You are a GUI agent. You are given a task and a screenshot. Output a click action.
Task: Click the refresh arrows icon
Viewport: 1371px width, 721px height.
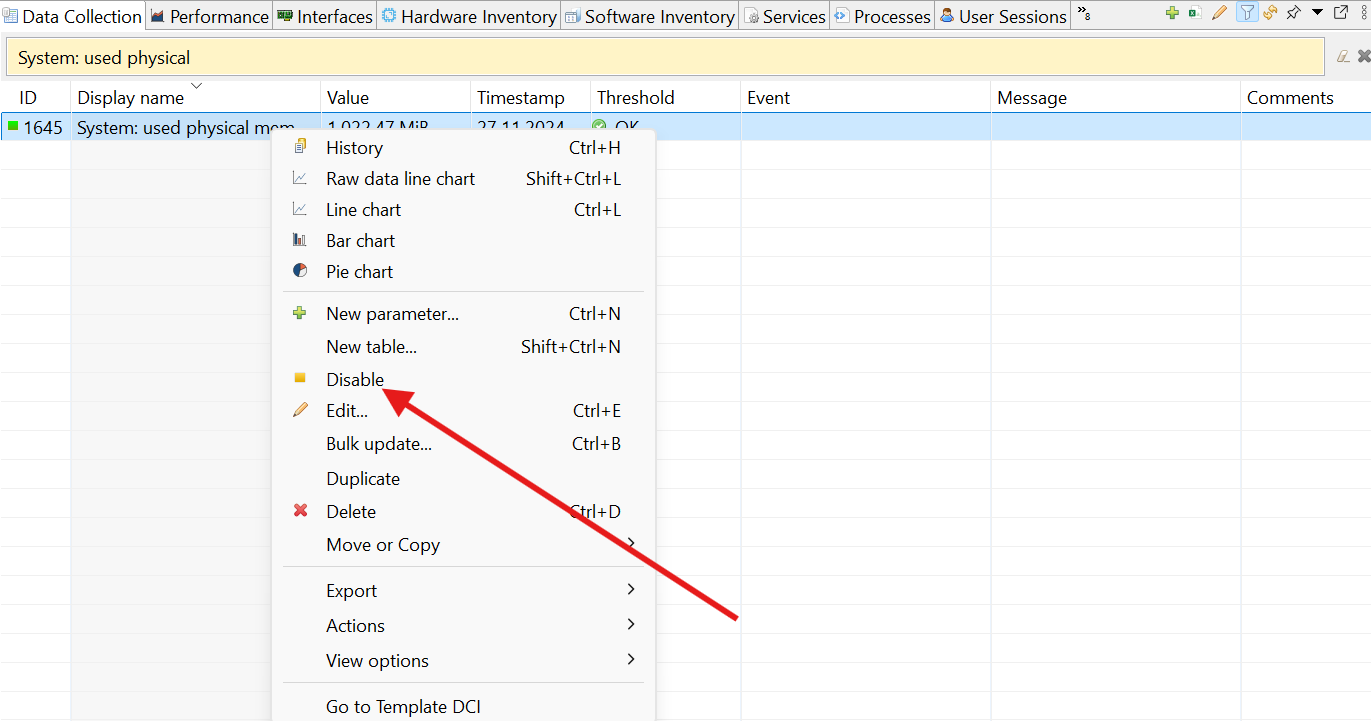pyautogui.click(x=1270, y=13)
